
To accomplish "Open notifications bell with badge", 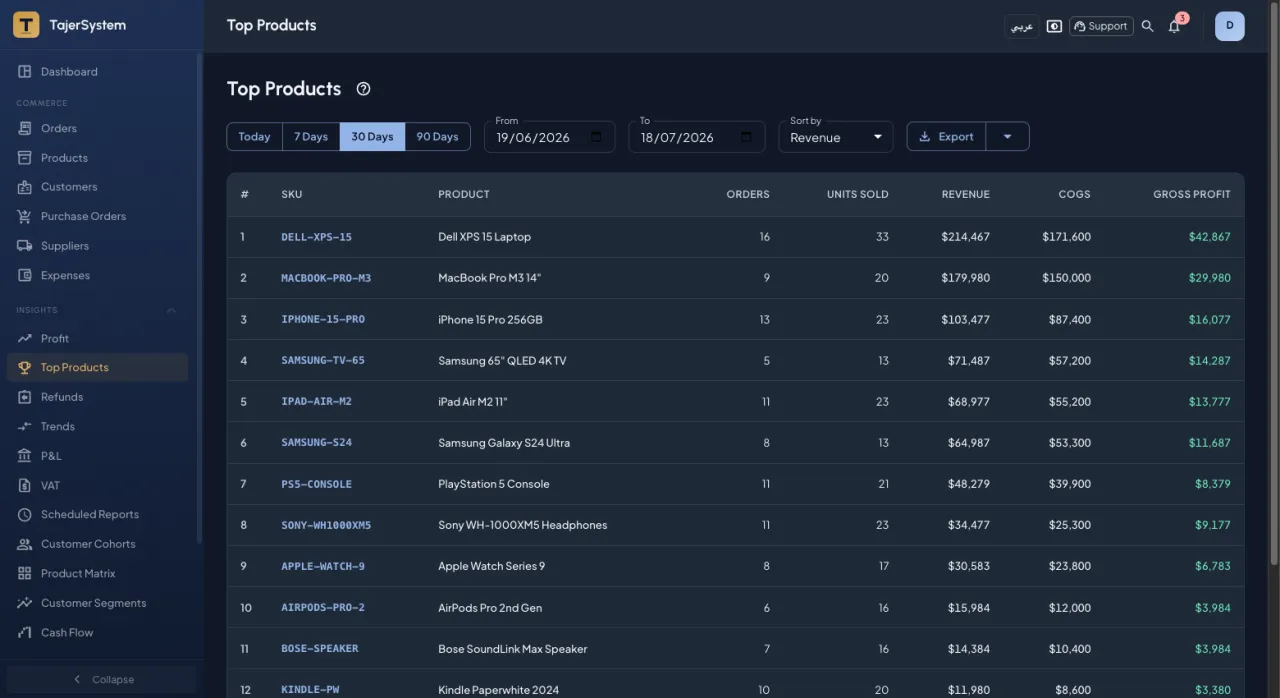I will point(1174,26).
